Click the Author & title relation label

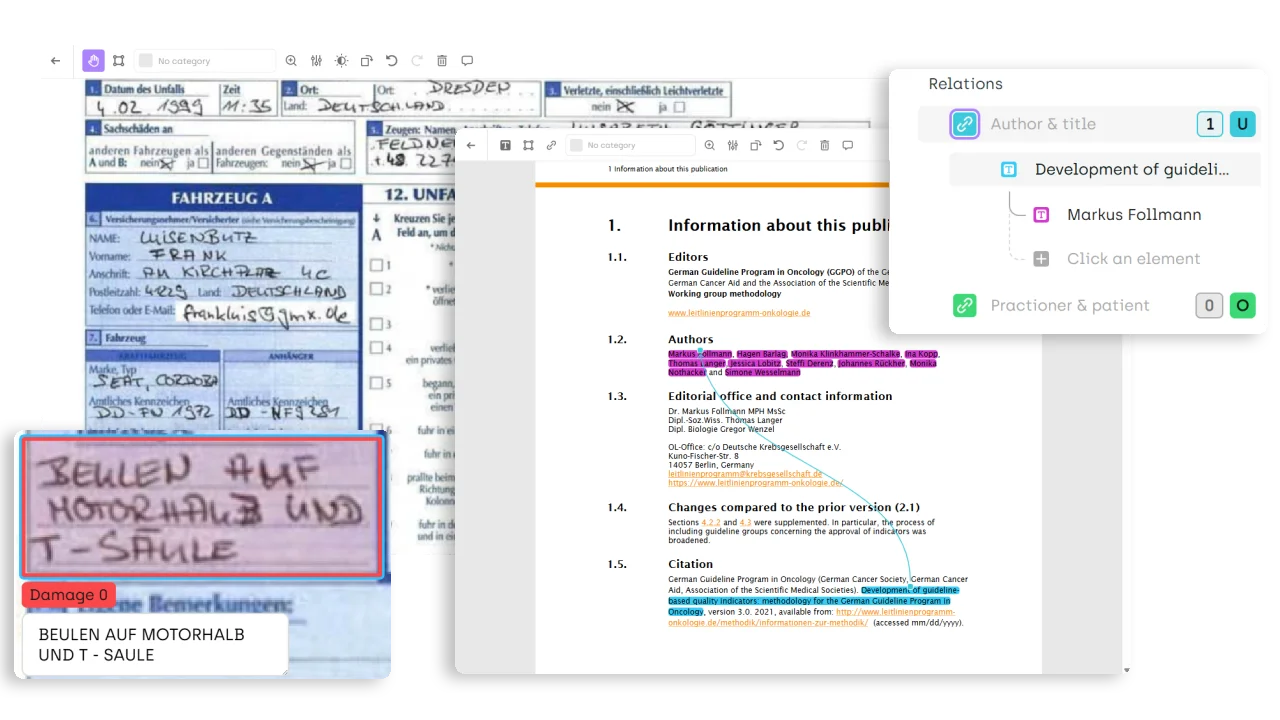(x=1043, y=124)
